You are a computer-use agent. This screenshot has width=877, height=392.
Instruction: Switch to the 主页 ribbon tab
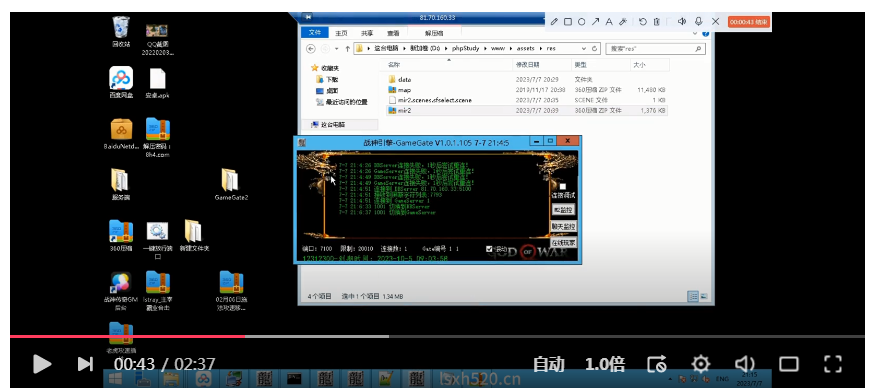[341, 33]
